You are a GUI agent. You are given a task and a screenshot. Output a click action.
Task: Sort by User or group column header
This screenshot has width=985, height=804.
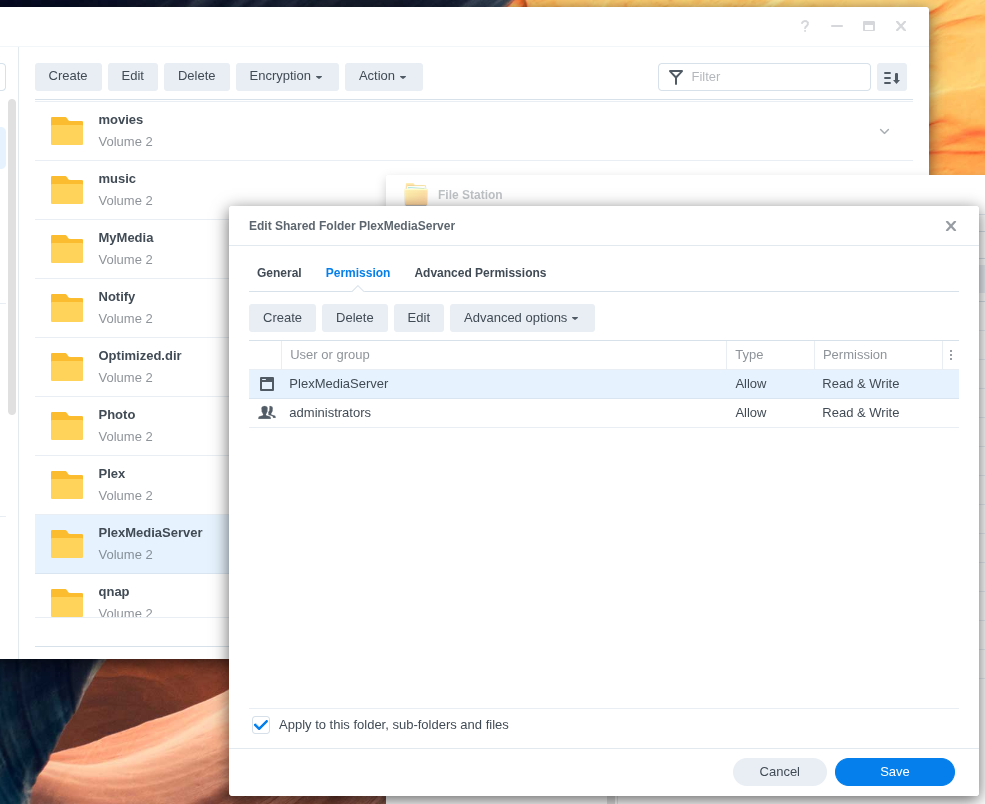[504, 355]
